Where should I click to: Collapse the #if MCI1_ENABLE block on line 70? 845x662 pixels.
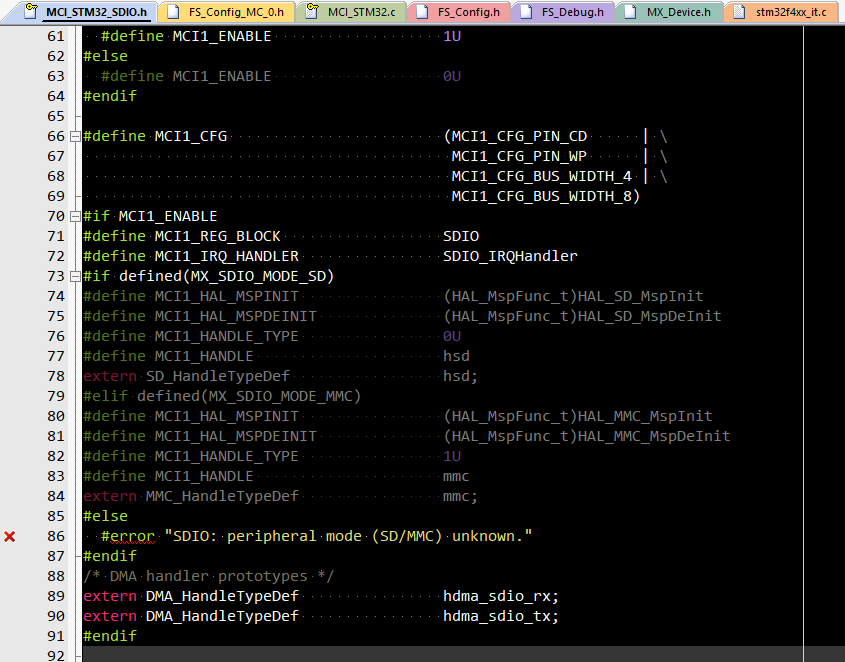coord(75,217)
